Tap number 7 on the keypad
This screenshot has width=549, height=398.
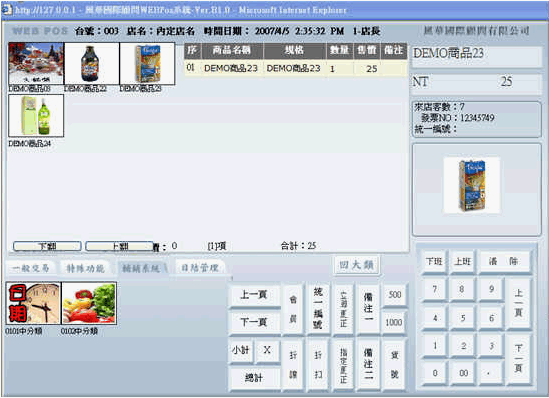(435, 289)
